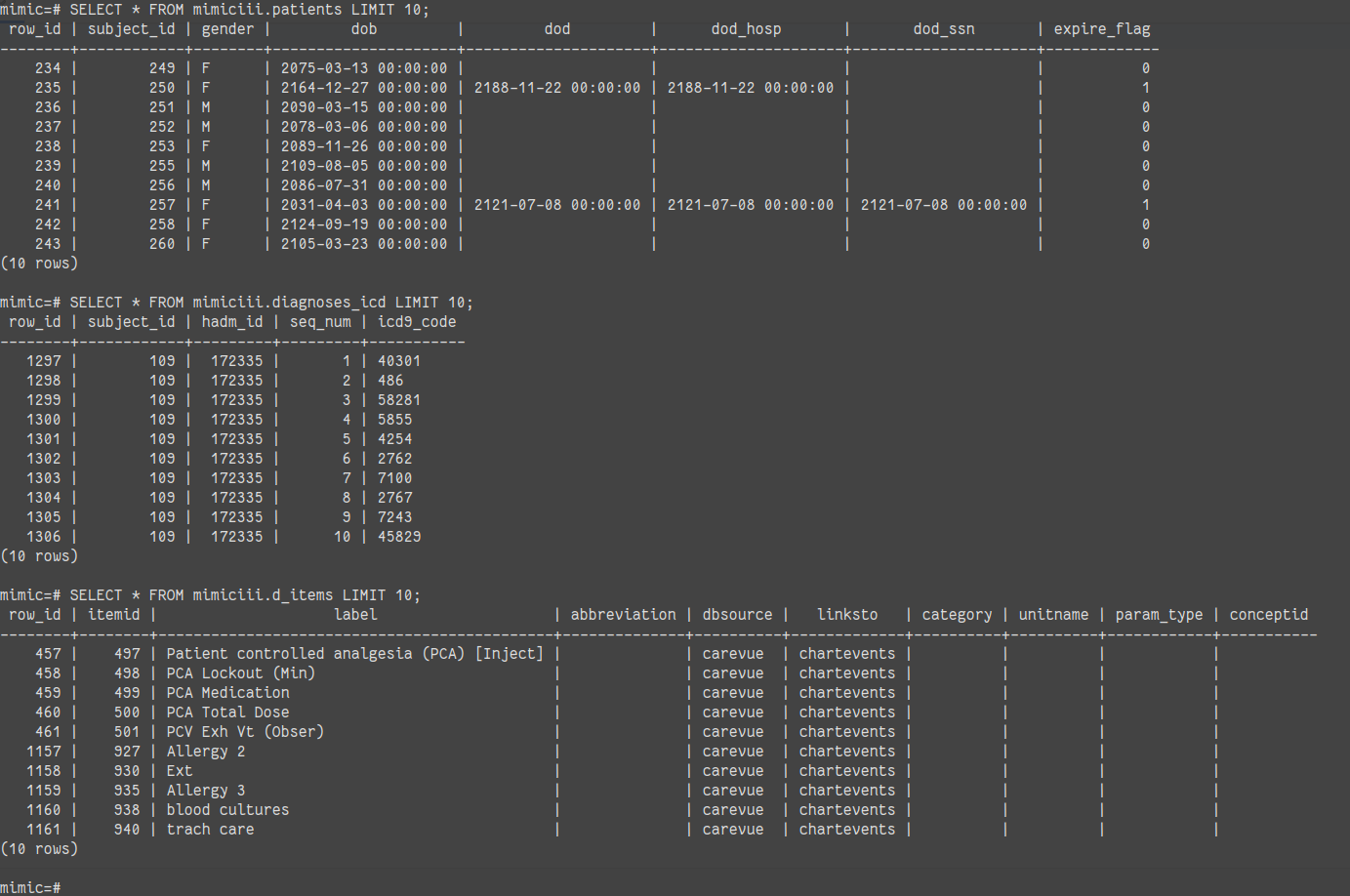
Task: Click the icd9_code column header
Action: (417, 322)
